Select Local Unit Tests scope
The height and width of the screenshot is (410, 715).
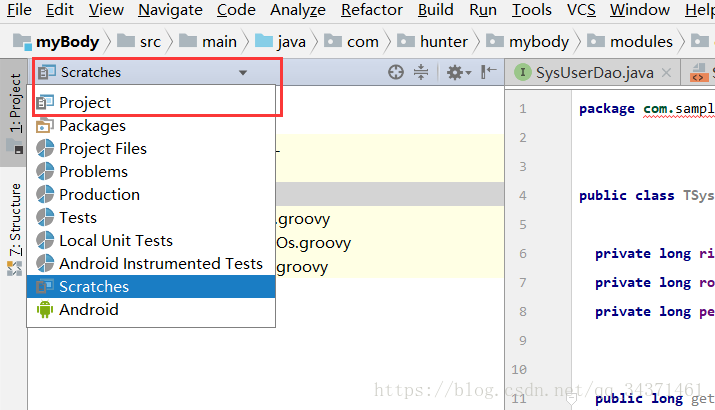pos(115,241)
